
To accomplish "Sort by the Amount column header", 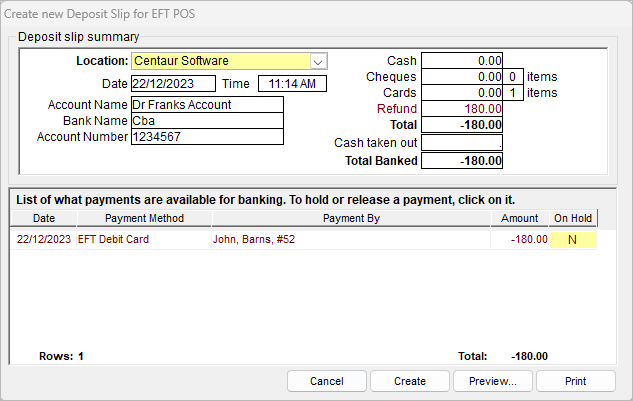I will [x=520, y=218].
